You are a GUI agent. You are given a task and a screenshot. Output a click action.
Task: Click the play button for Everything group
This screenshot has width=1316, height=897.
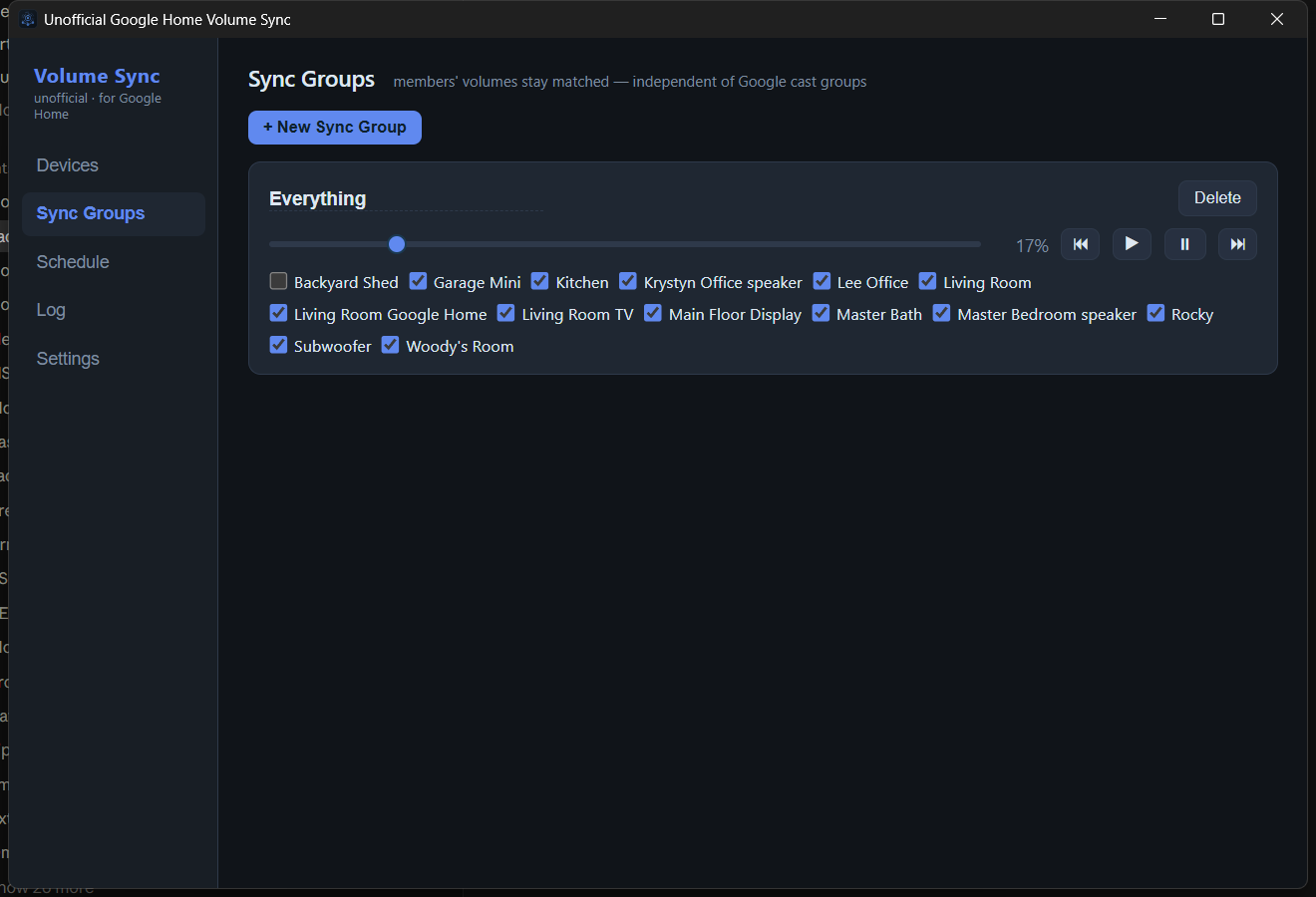pyautogui.click(x=1132, y=244)
